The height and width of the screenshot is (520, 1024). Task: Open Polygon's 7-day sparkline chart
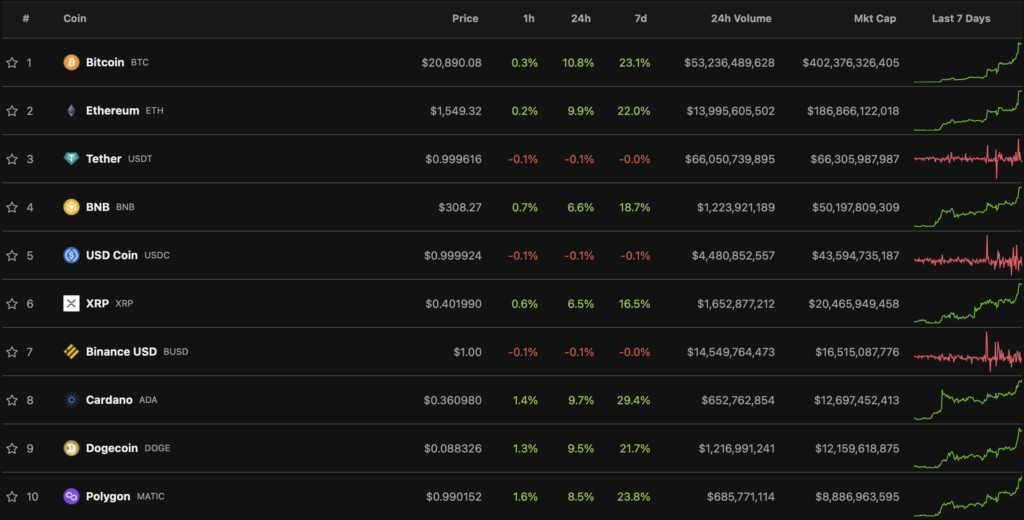click(x=968, y=496)
